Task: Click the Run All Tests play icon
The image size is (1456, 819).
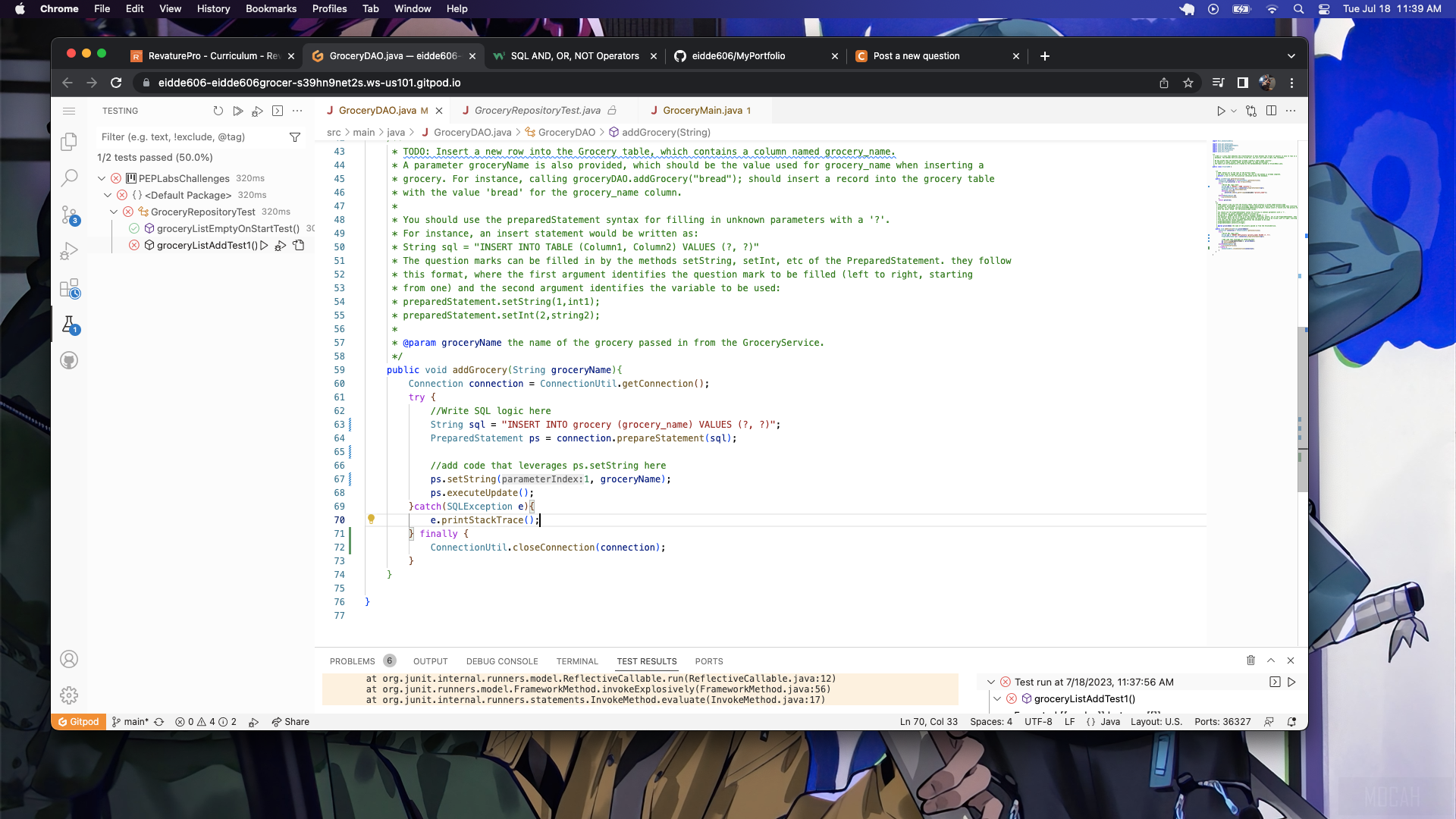Action: click(238, 111)
